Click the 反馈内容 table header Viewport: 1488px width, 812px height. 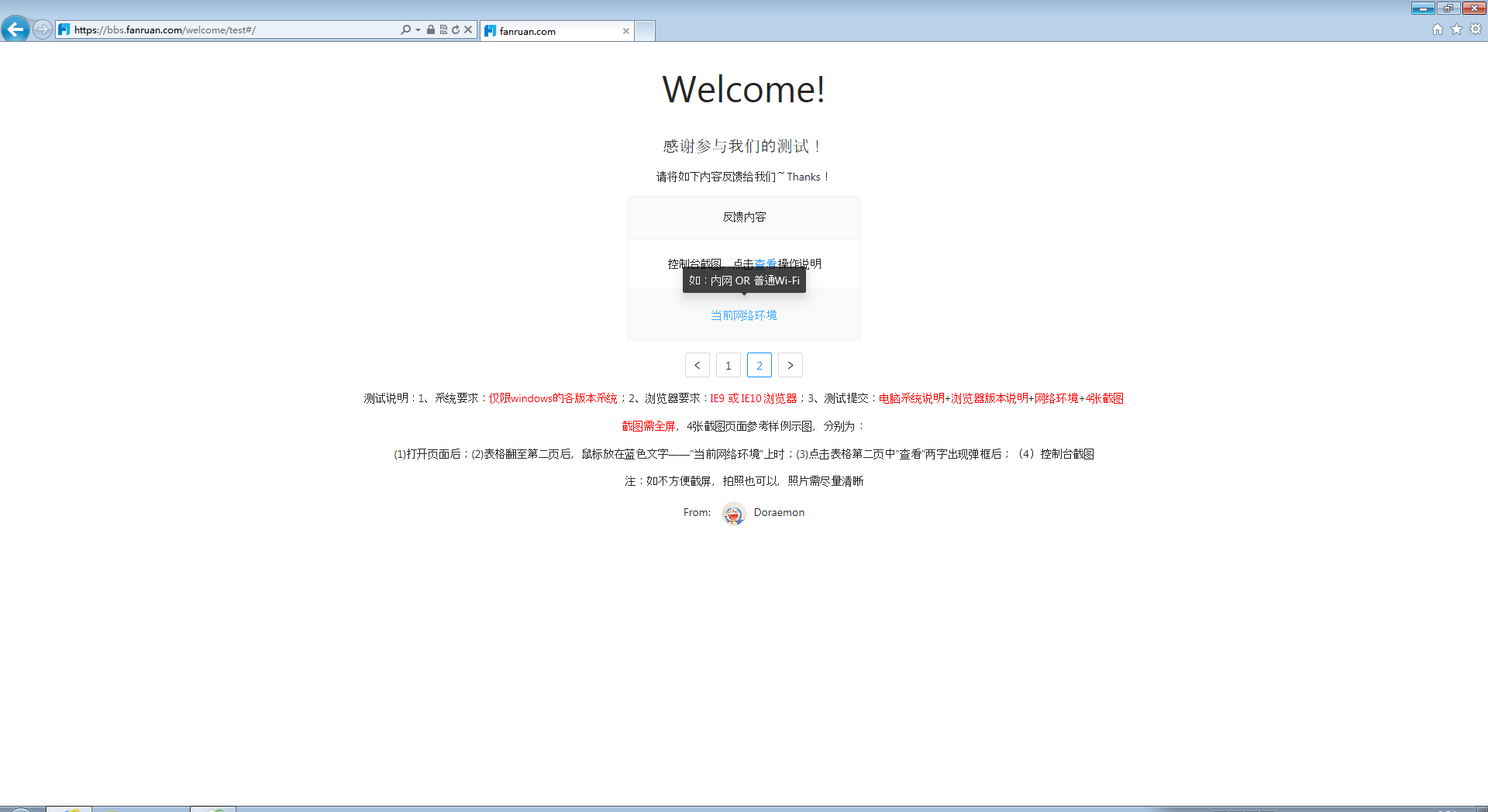[744, 218]
